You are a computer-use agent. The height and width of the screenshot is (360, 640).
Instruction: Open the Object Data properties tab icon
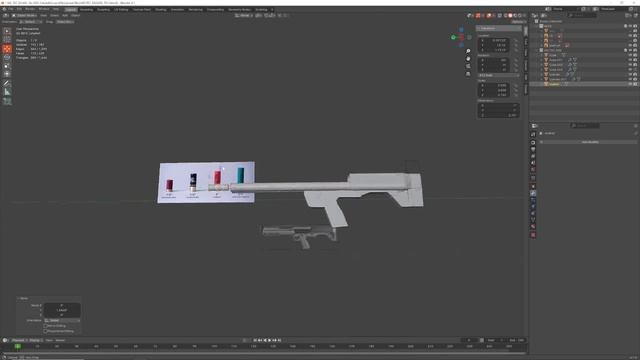533,220
